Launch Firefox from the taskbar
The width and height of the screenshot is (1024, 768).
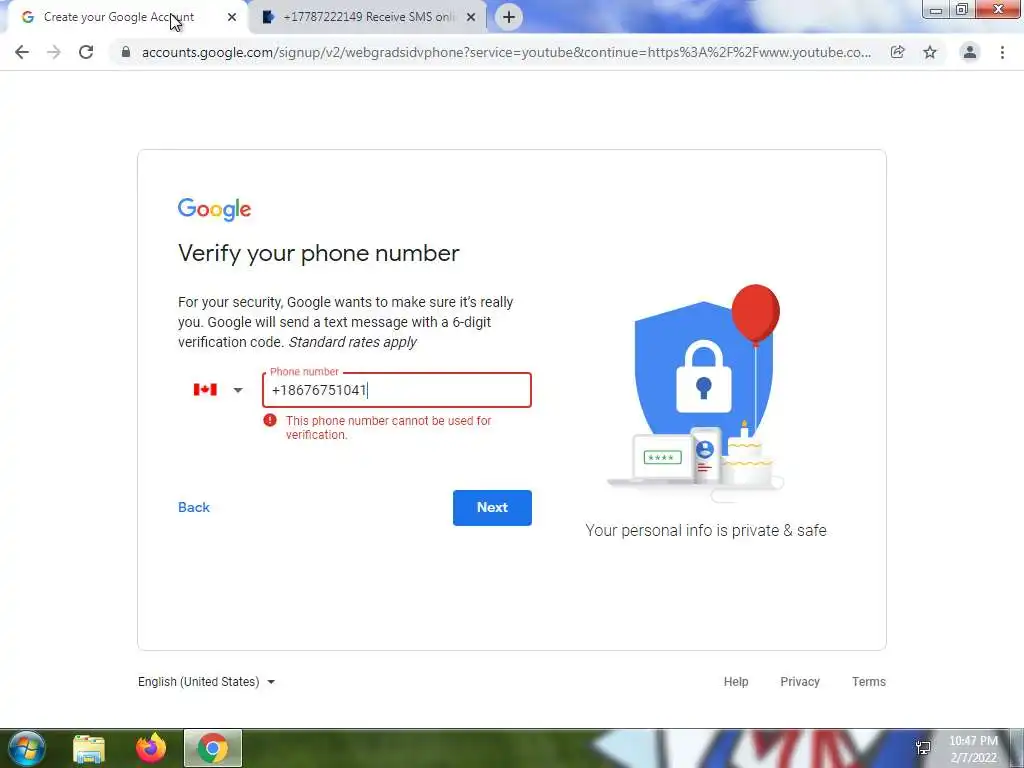coord(151,748)
